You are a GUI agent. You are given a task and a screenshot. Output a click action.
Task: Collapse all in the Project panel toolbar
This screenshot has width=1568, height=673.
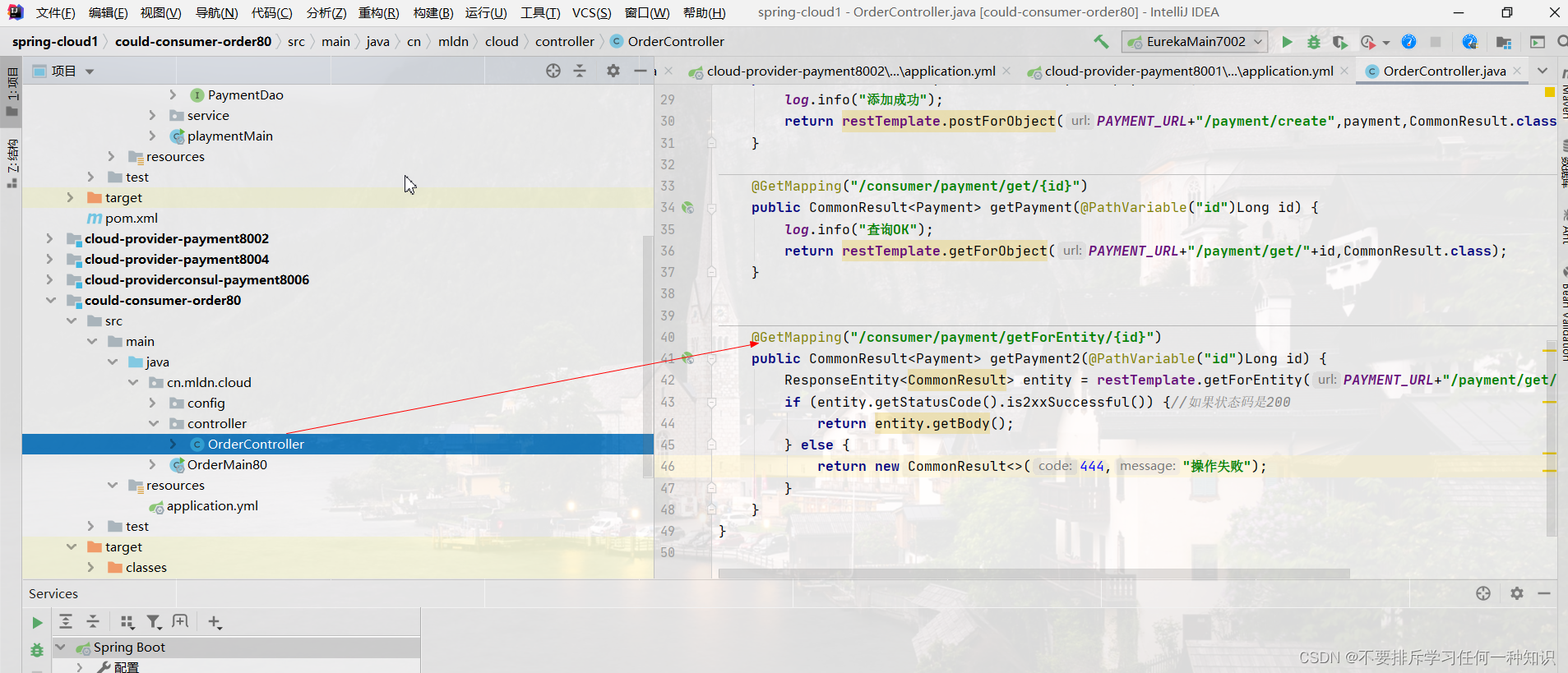pyautogui.click(x=580, y=71)
